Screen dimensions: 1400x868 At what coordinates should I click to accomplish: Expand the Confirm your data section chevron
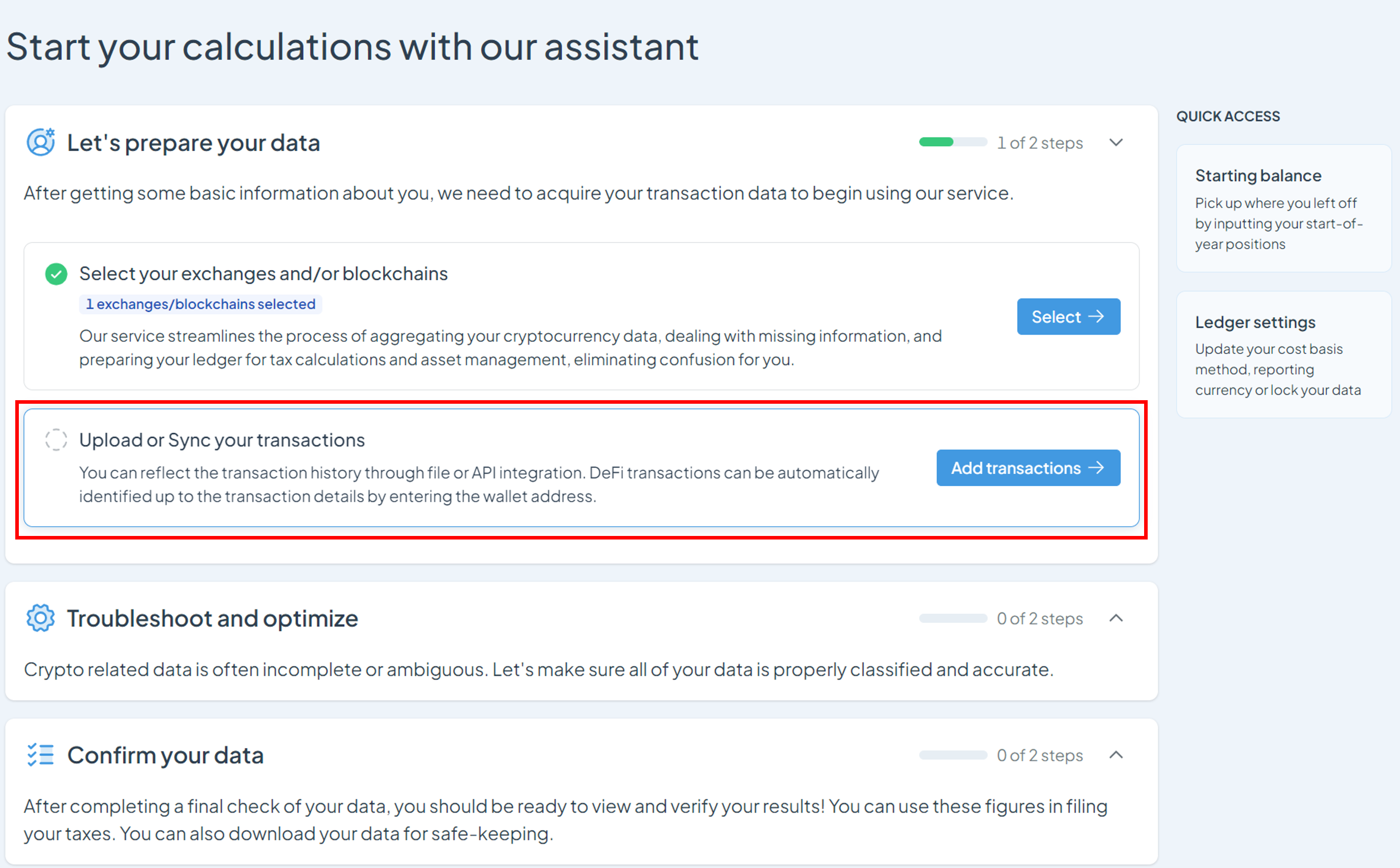coord(1116,755)
